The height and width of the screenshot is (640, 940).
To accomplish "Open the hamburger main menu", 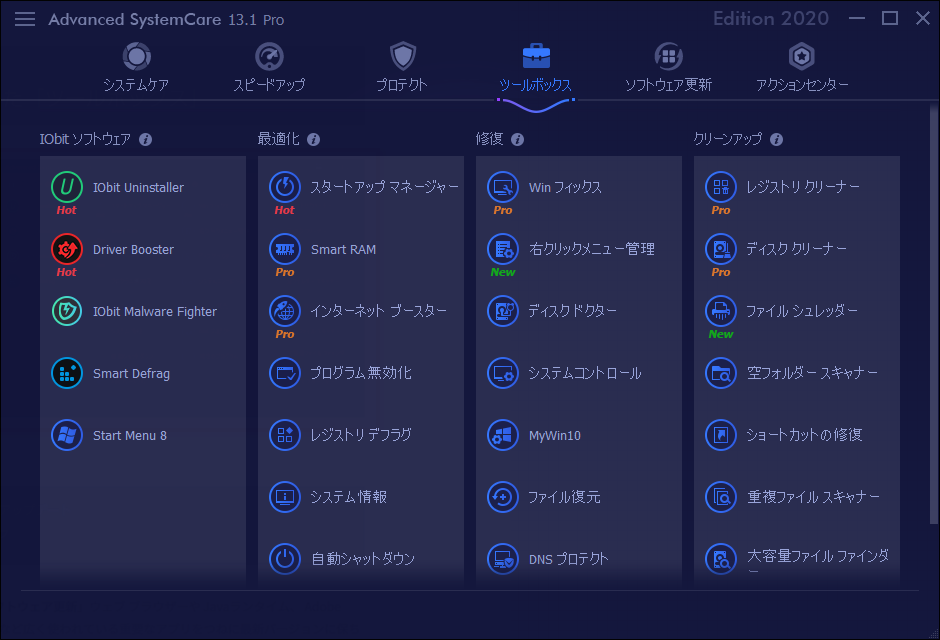I will [x=25, y=19].
